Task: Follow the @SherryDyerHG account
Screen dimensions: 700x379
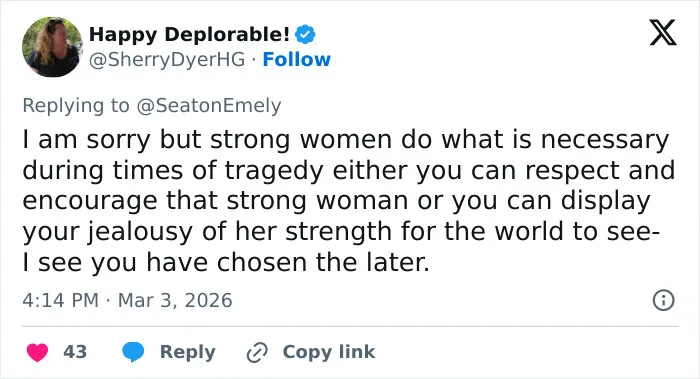Action: coord(296,59)
